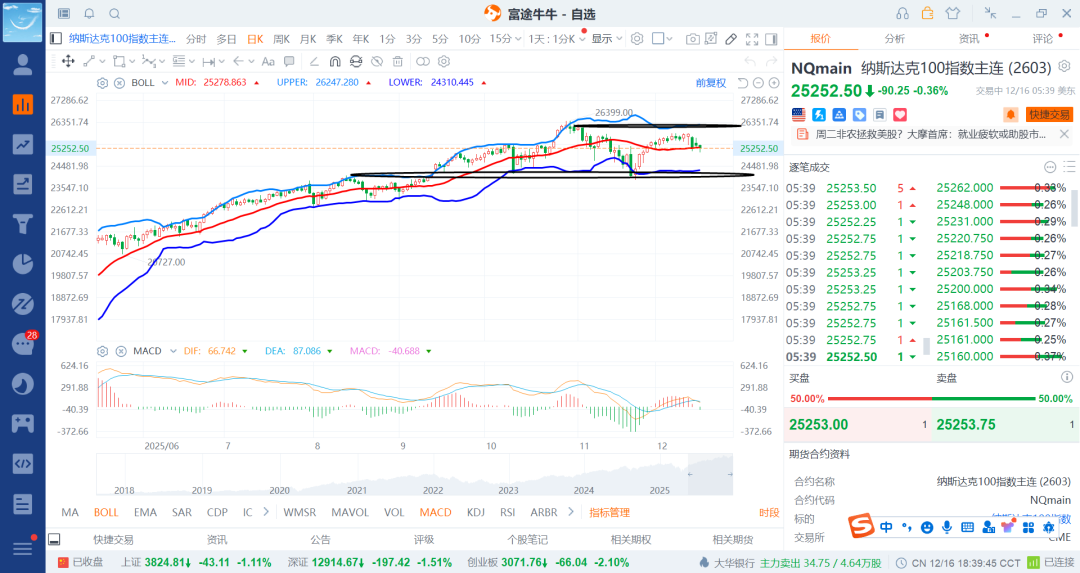
Task: Toggle the BOLL indicator in bottom bar
Action: click(106, 512)
